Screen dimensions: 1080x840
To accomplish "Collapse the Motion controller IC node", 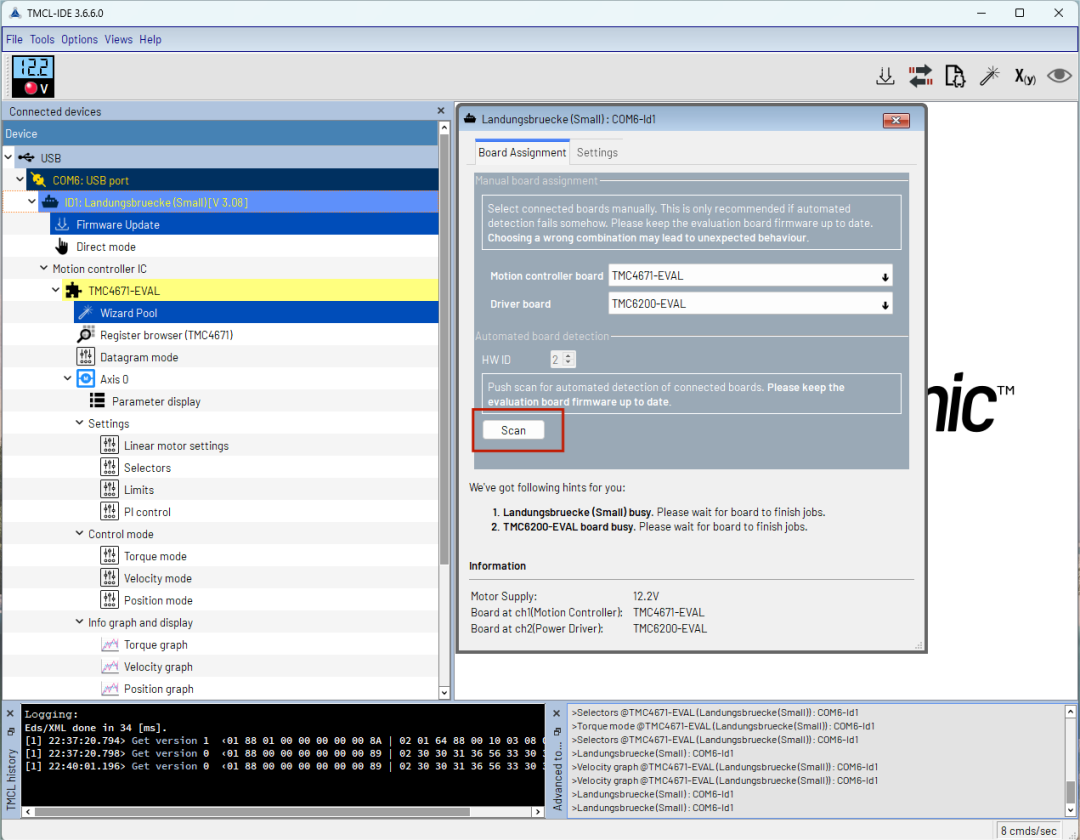I will coord(43,268).
